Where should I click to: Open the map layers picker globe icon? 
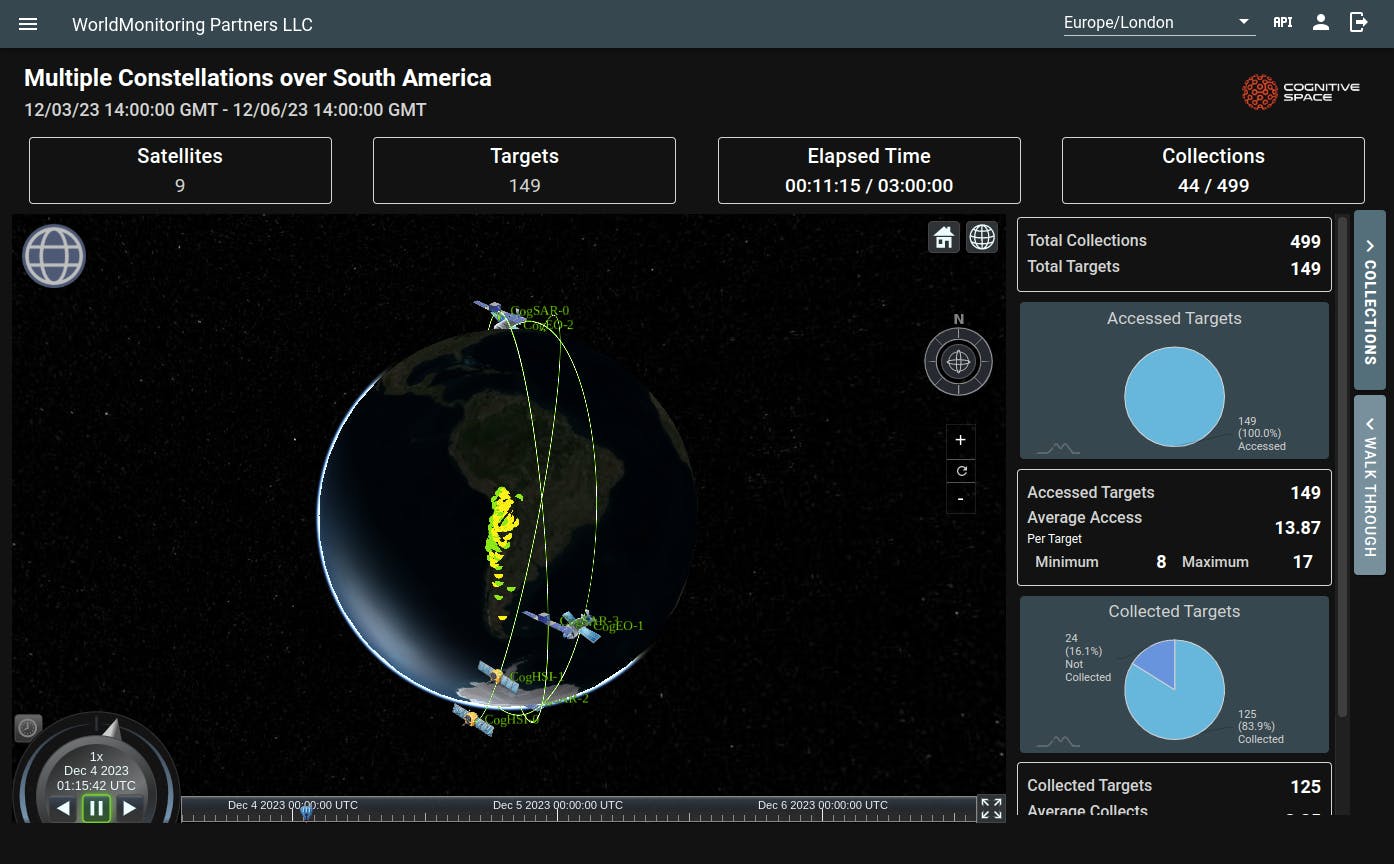(53, 255)
